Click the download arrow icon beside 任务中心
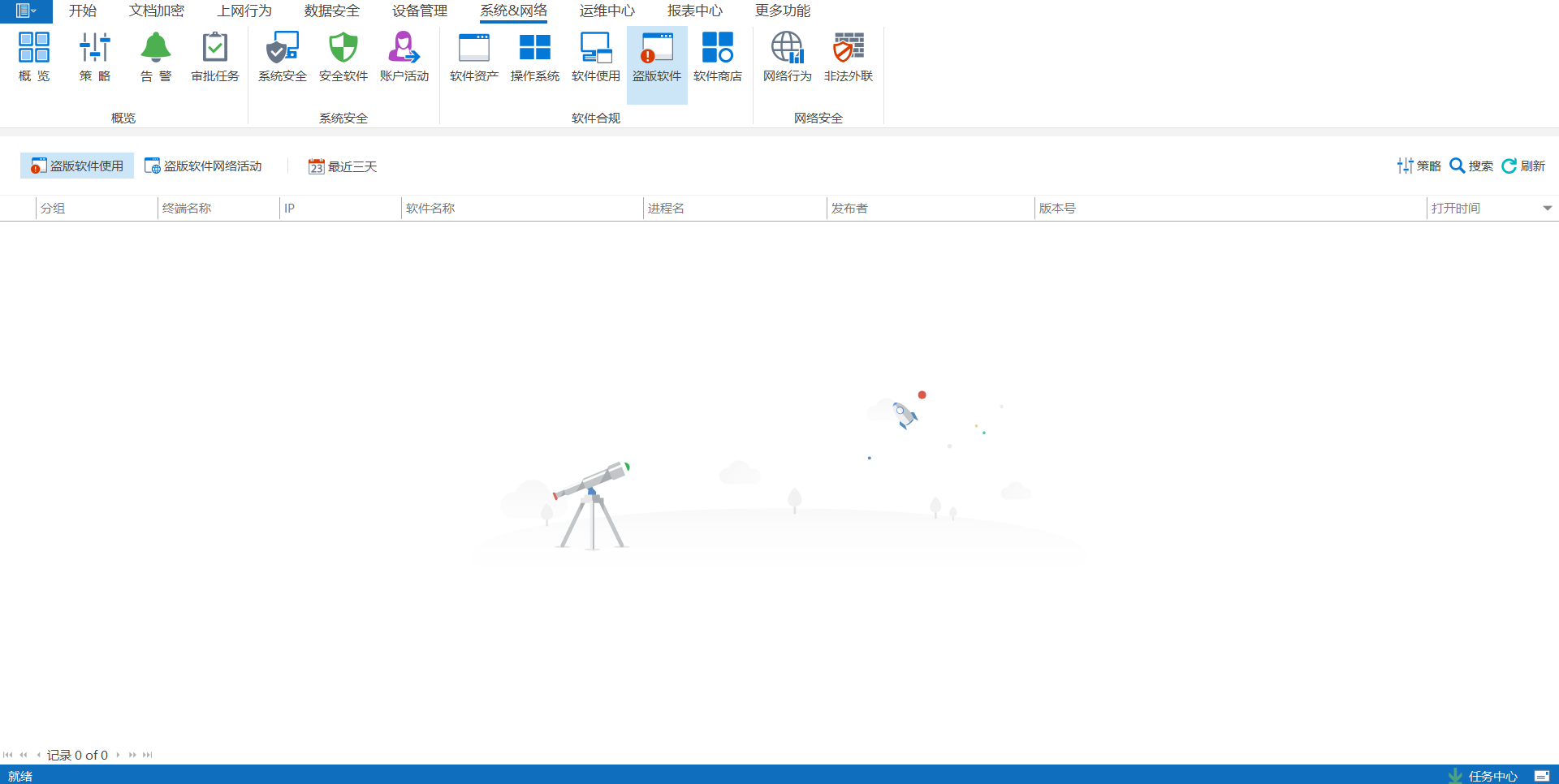 1455,776
